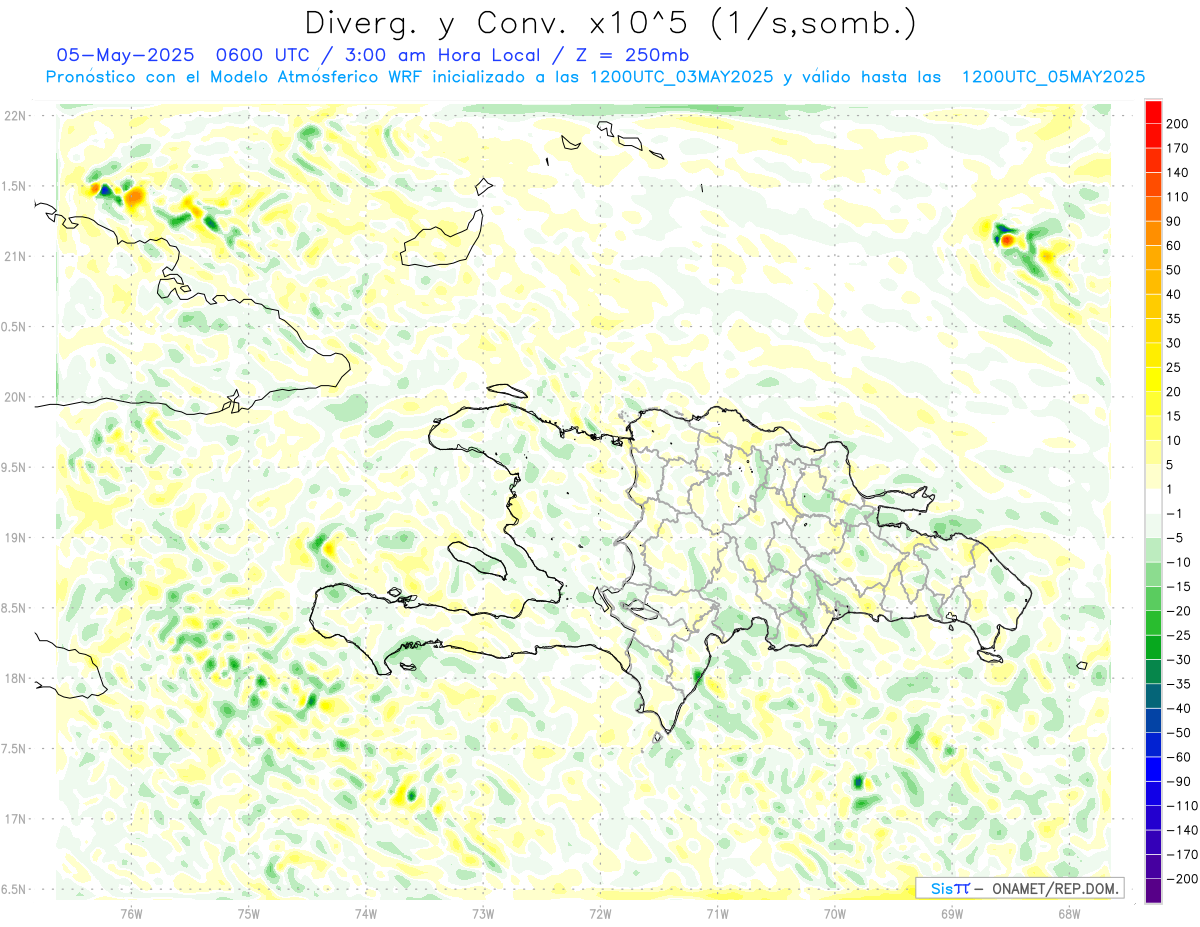The image size is (1200, 927).
Task: Click the white swatch between 1 and -1
Action: [1154, 501]
